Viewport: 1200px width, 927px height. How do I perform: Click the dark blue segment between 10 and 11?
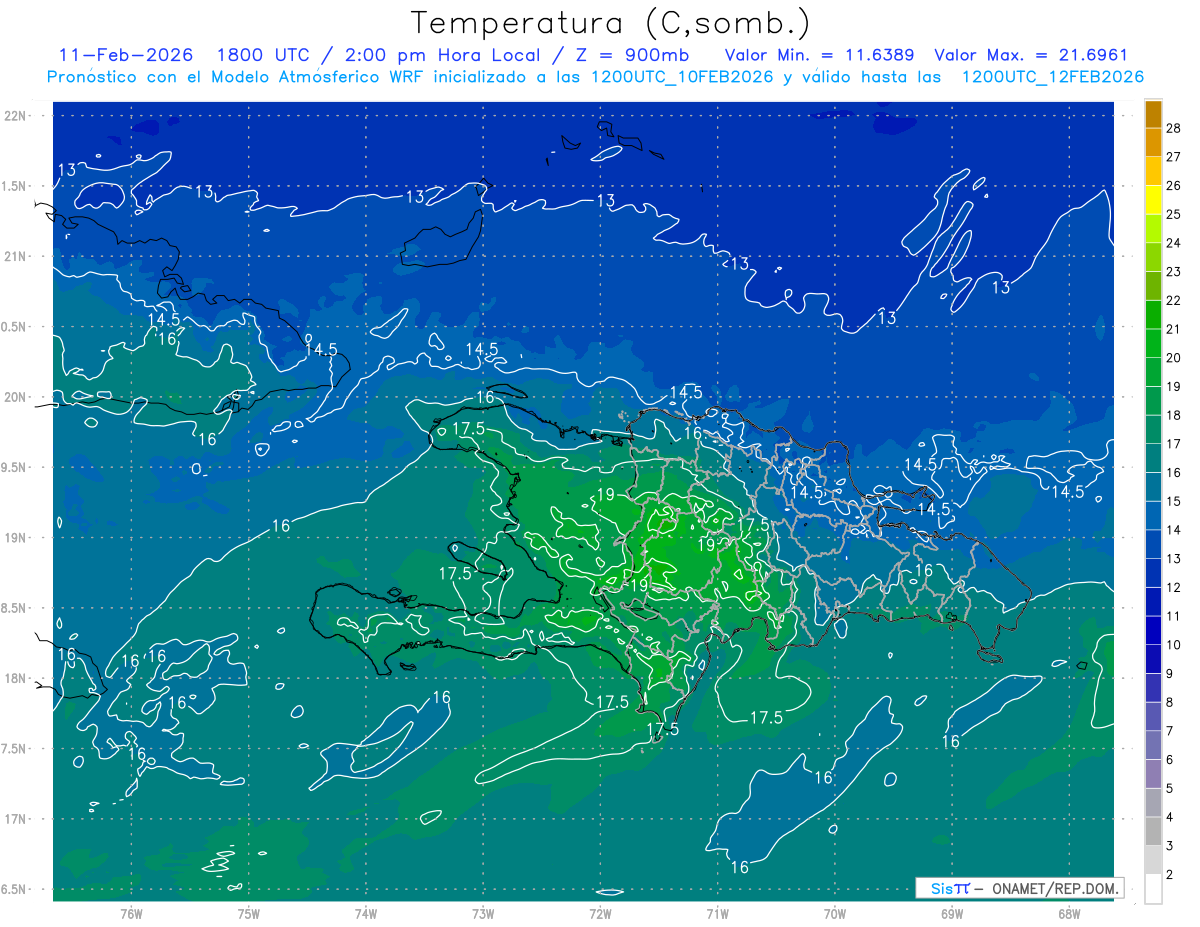click(1153, 631)
